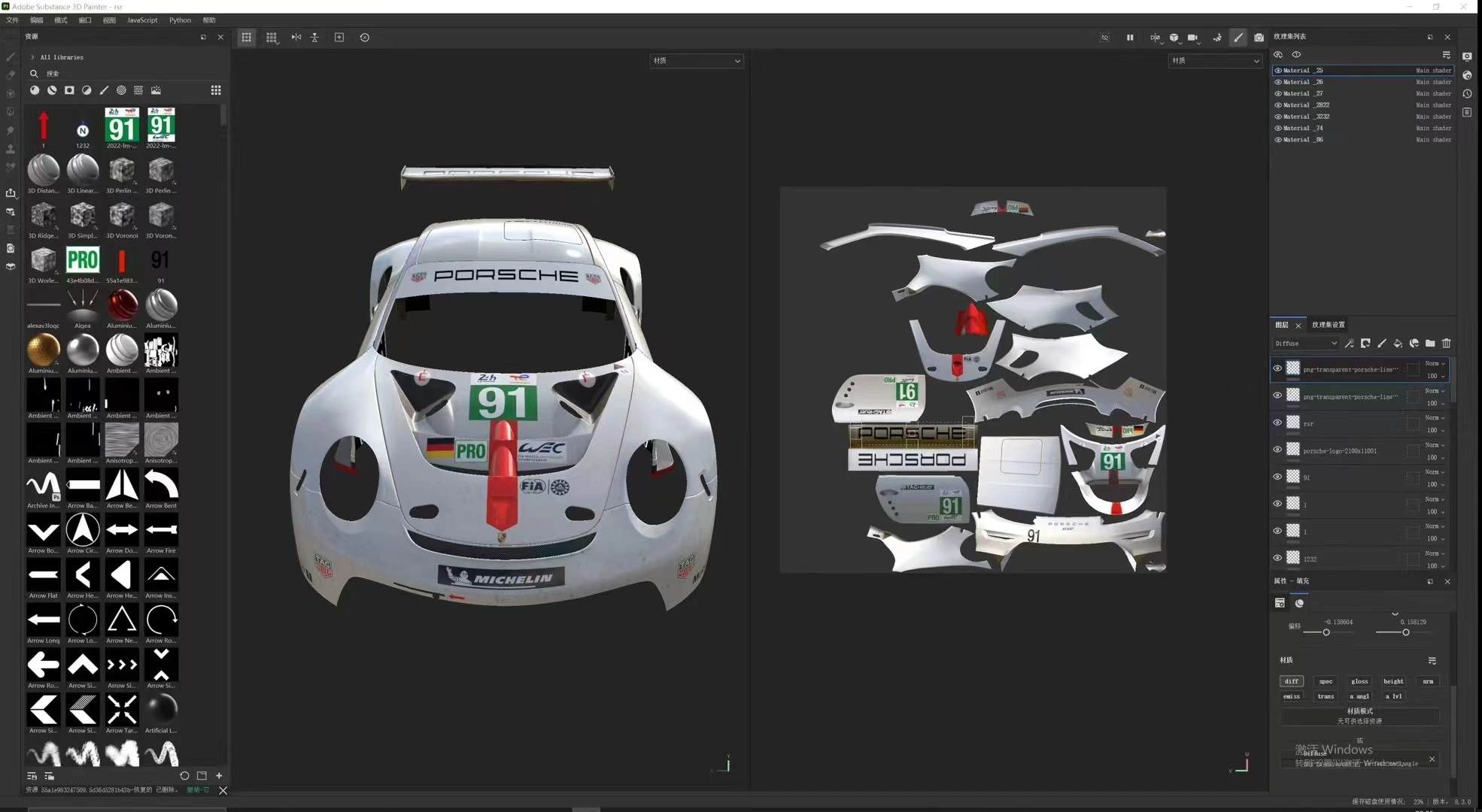Toggle solo visibility eye icon in texture set list
1482x812 pixels.
pos(1296,55)
